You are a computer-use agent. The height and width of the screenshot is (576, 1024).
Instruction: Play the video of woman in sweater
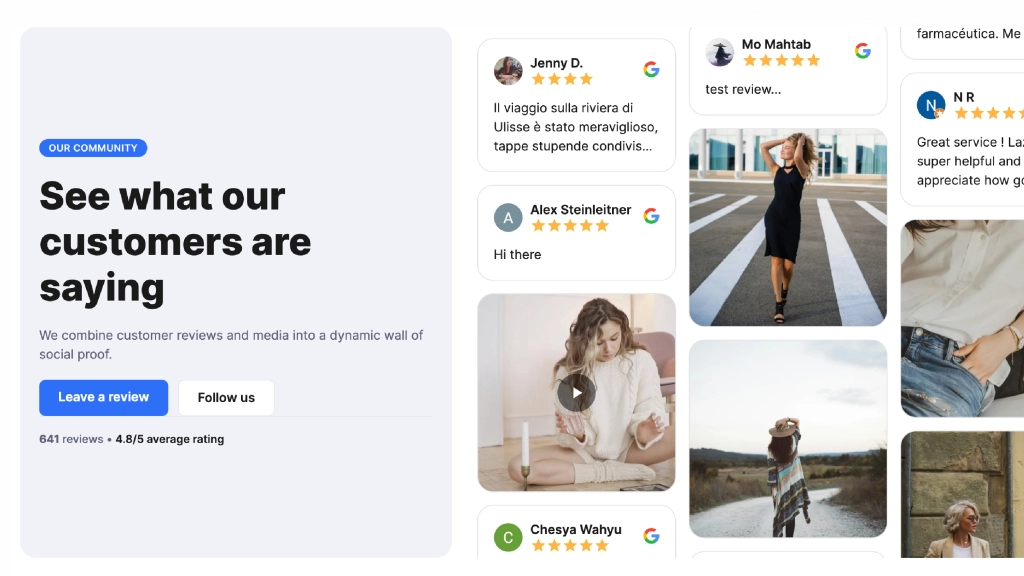coord(576,392)
